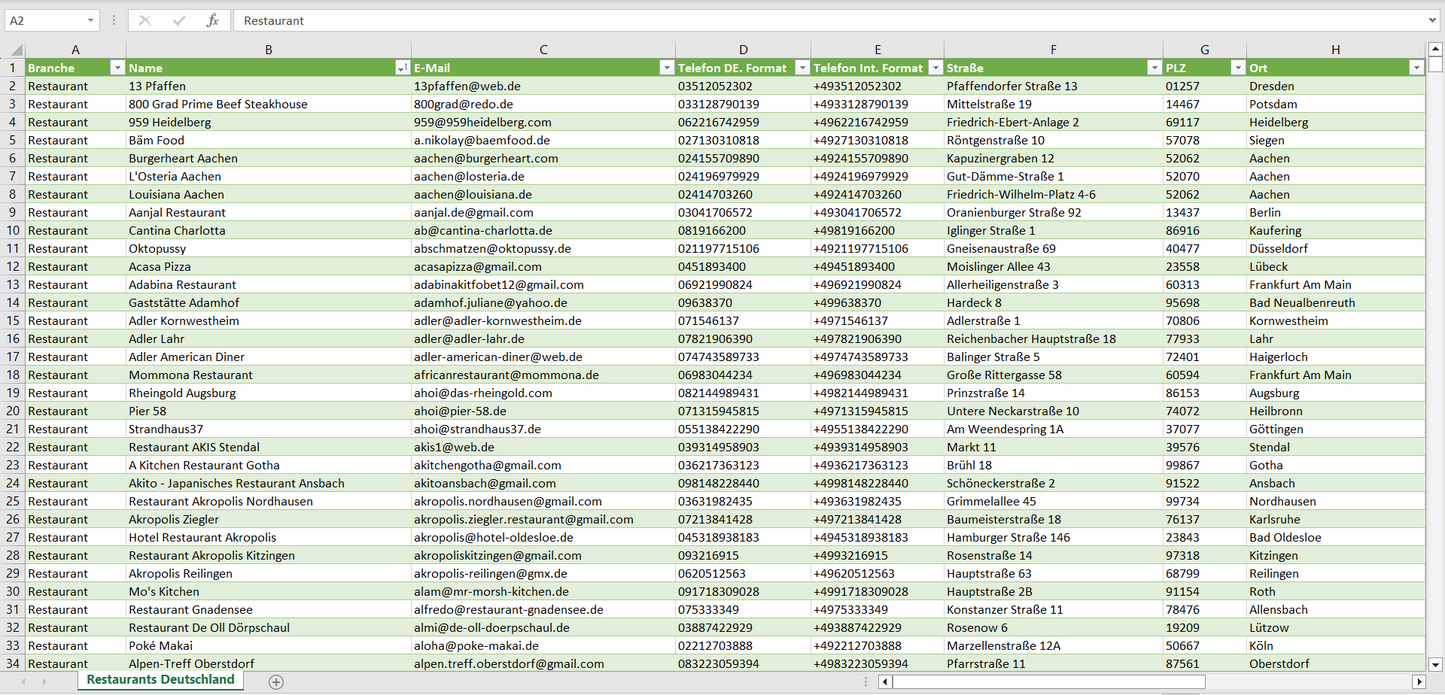This screenshot has height=695, width=1445.
Task: Select row 10 header
Action: [x=13, y=230]
